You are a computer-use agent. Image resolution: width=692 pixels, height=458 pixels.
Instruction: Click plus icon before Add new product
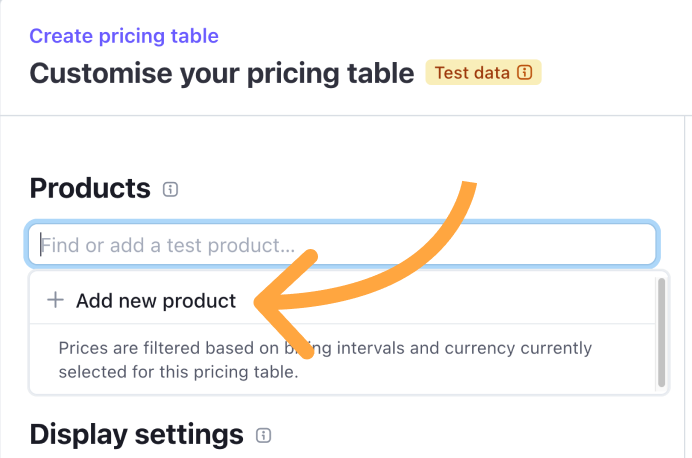(x=56, y=300)
